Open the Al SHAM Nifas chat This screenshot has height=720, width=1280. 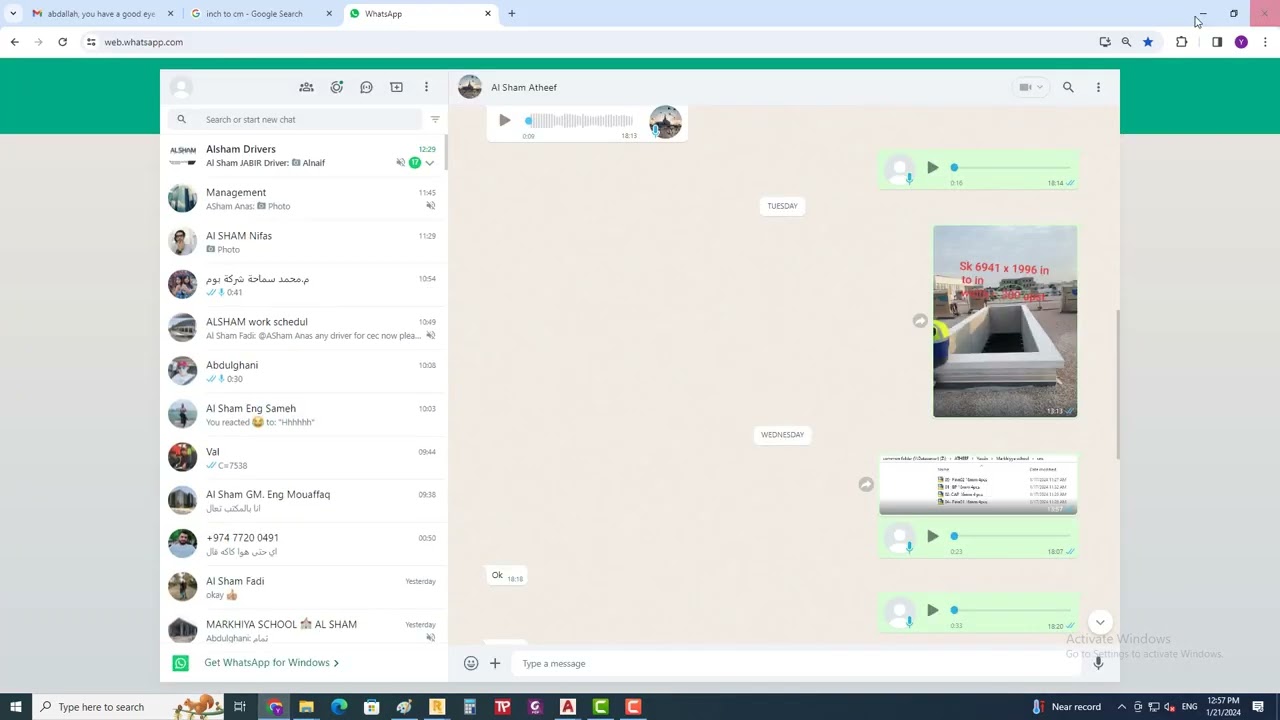(303, 242)
